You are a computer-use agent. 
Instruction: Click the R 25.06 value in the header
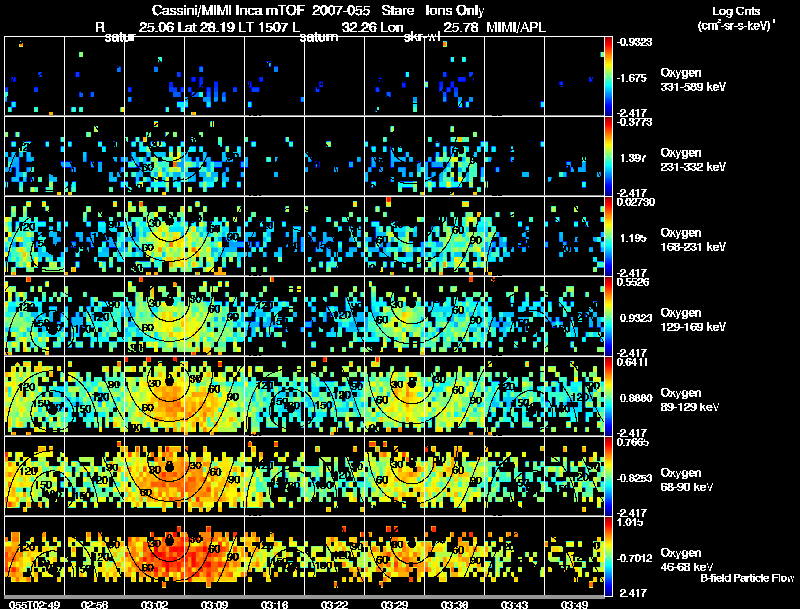click(x=135, y=27)
